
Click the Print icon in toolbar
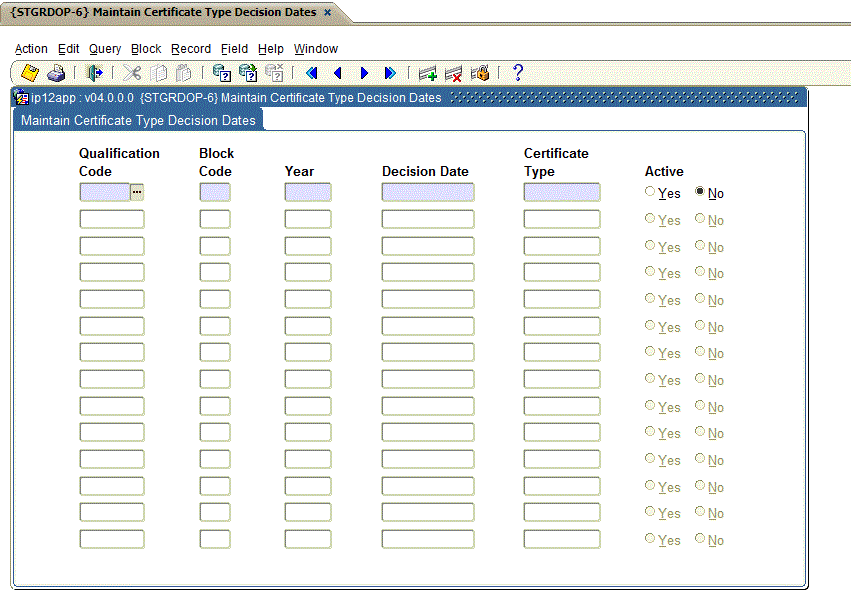coord(56,73)
